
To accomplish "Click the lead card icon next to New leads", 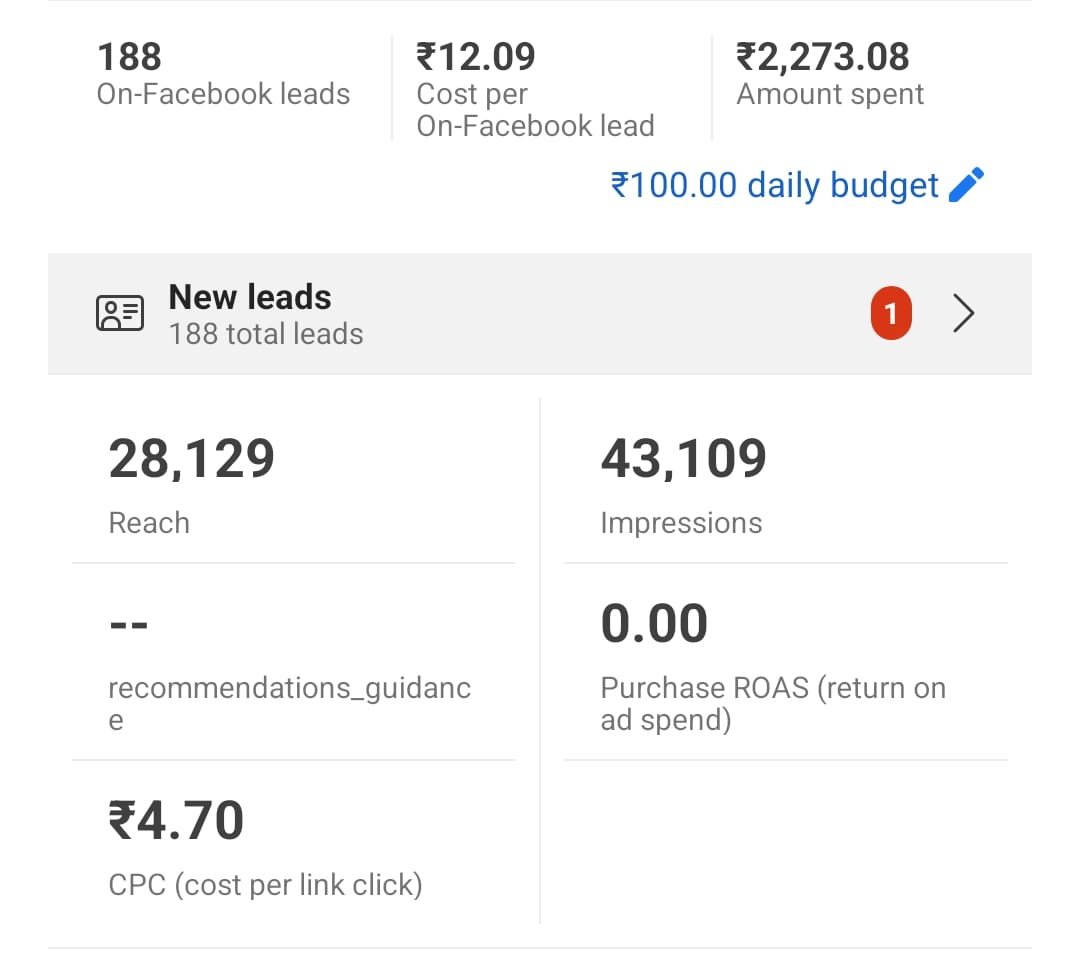I will click(x=120, y=314).
